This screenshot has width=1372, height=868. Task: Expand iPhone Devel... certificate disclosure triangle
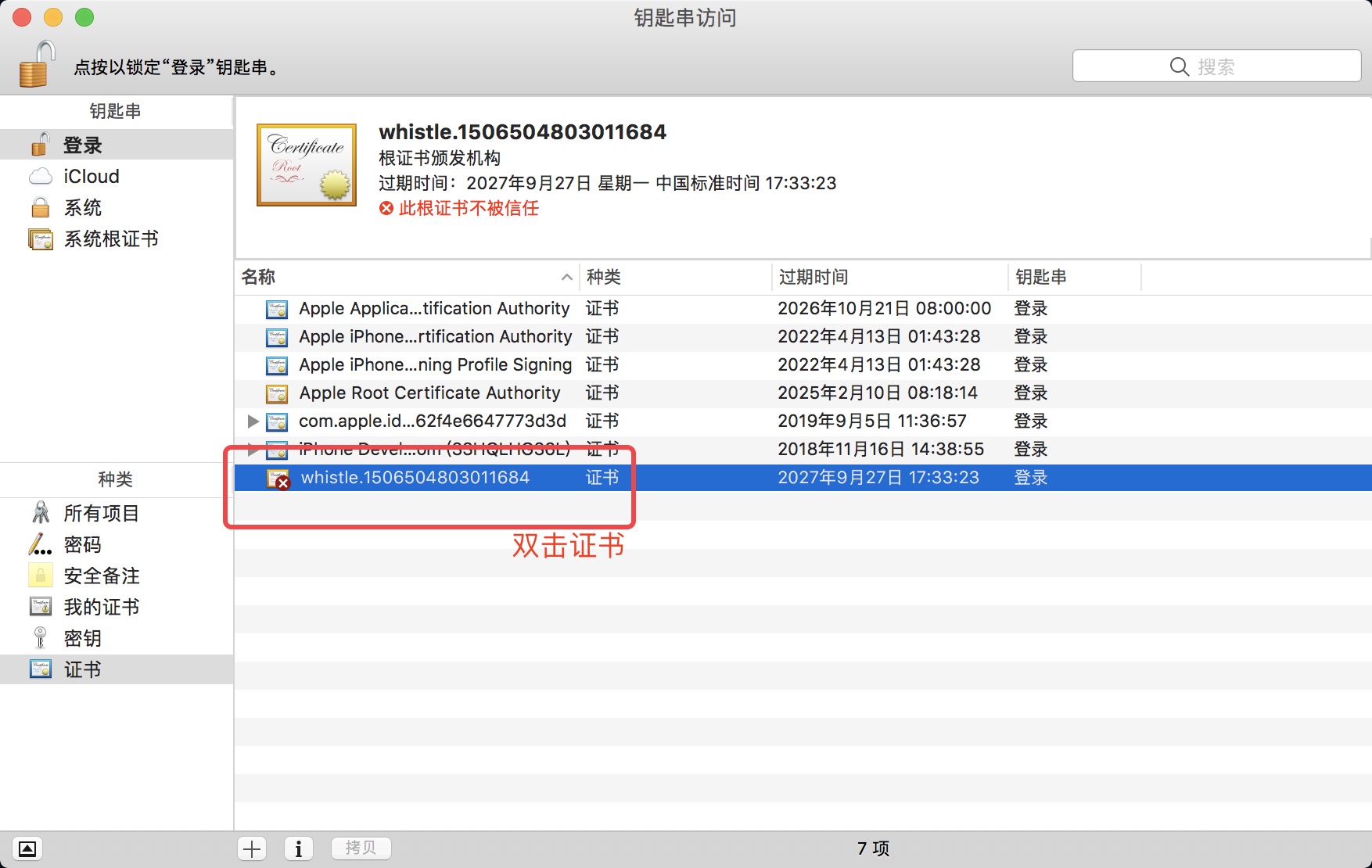253,449
